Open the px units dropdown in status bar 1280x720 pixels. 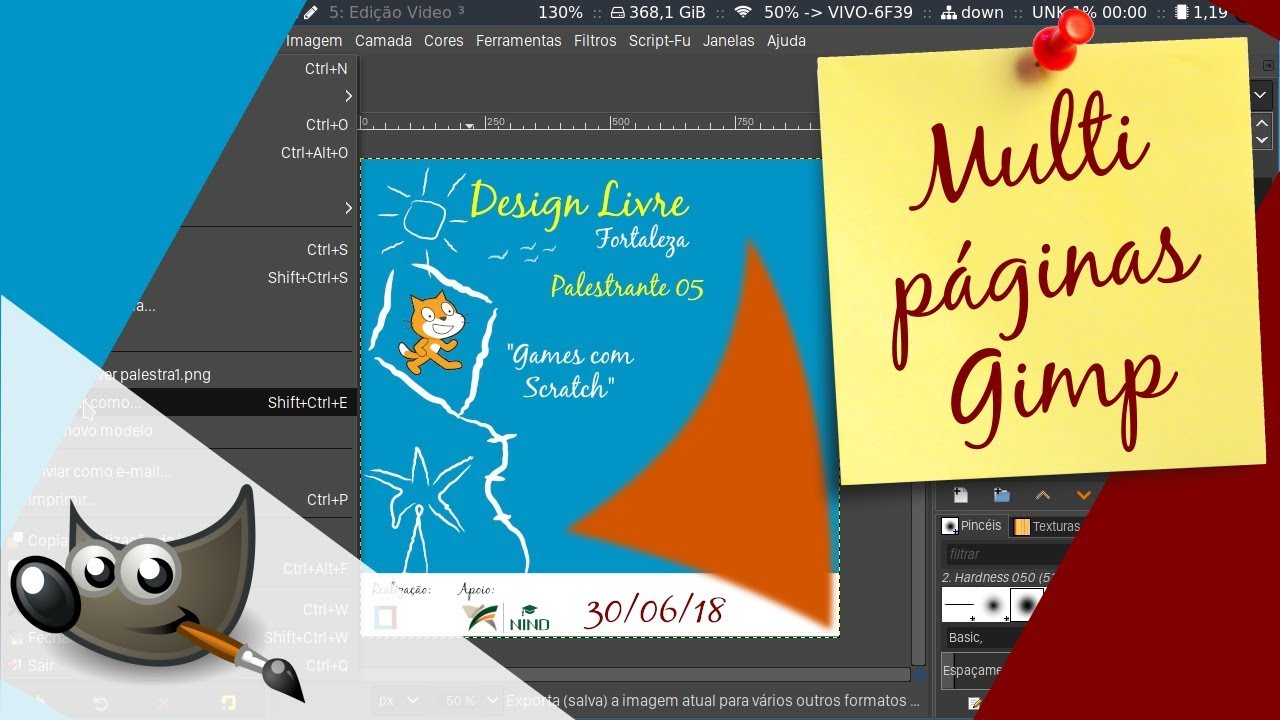(398, 701)
